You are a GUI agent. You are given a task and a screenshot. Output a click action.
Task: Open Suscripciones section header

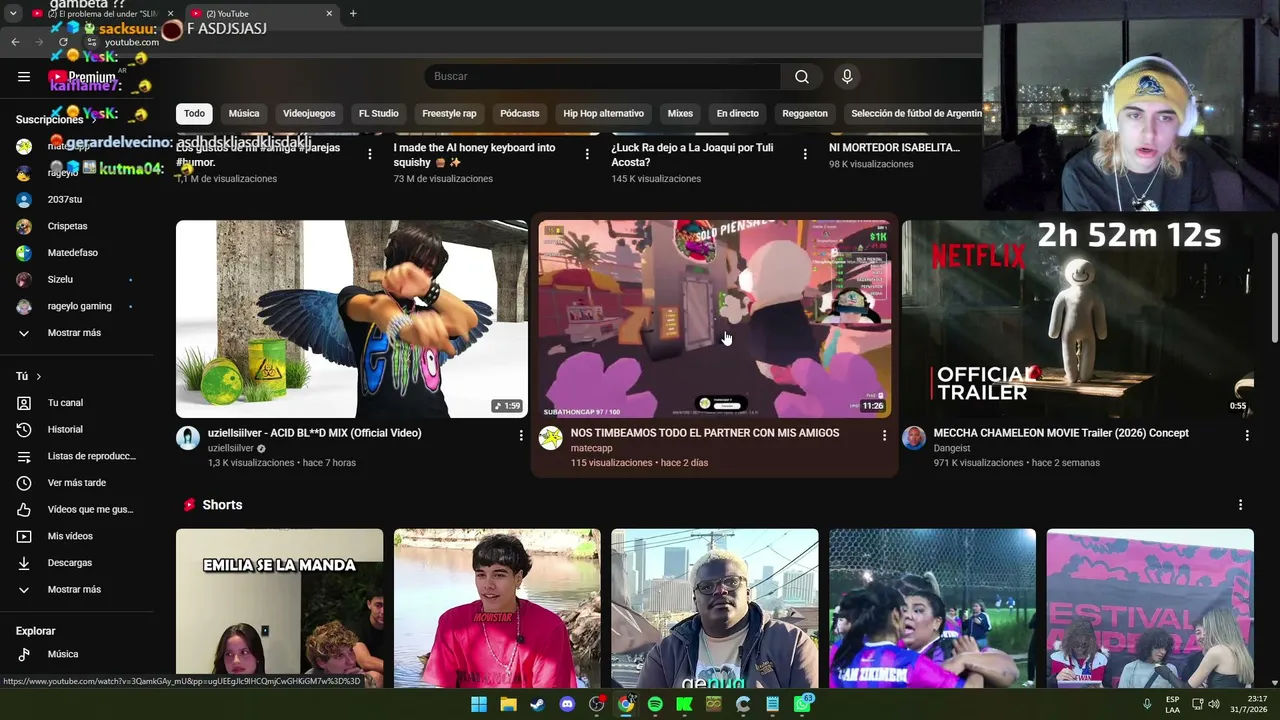click(49, 120)
